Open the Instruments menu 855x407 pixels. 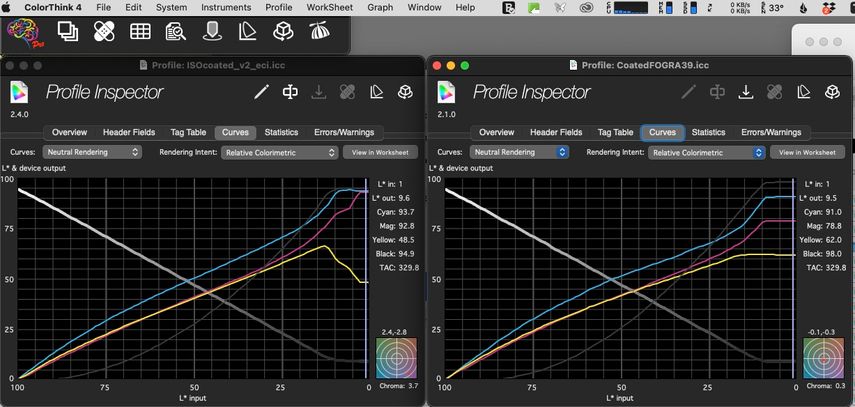pos(226,8)
